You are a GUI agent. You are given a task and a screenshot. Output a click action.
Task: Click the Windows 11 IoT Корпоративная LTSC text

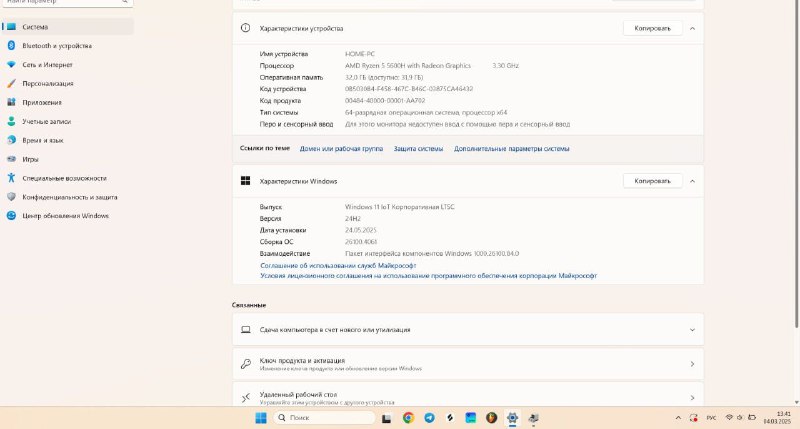(399, 207)
